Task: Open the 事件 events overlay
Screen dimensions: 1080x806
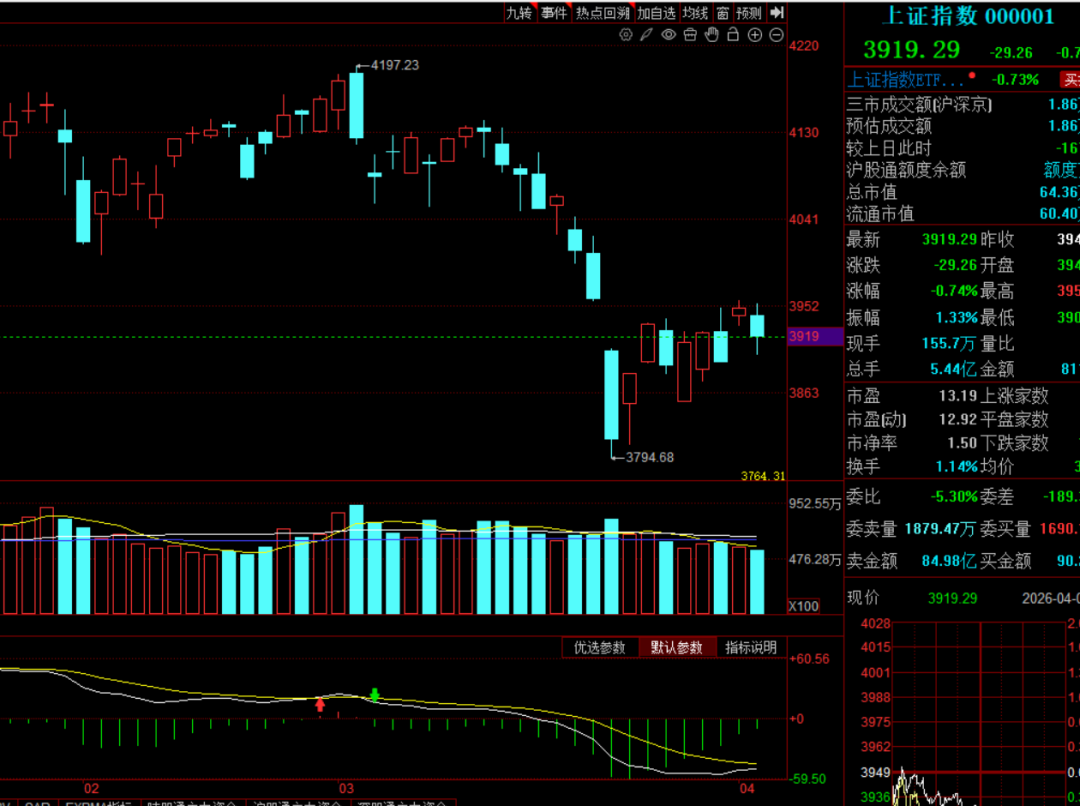Action: 554,12
